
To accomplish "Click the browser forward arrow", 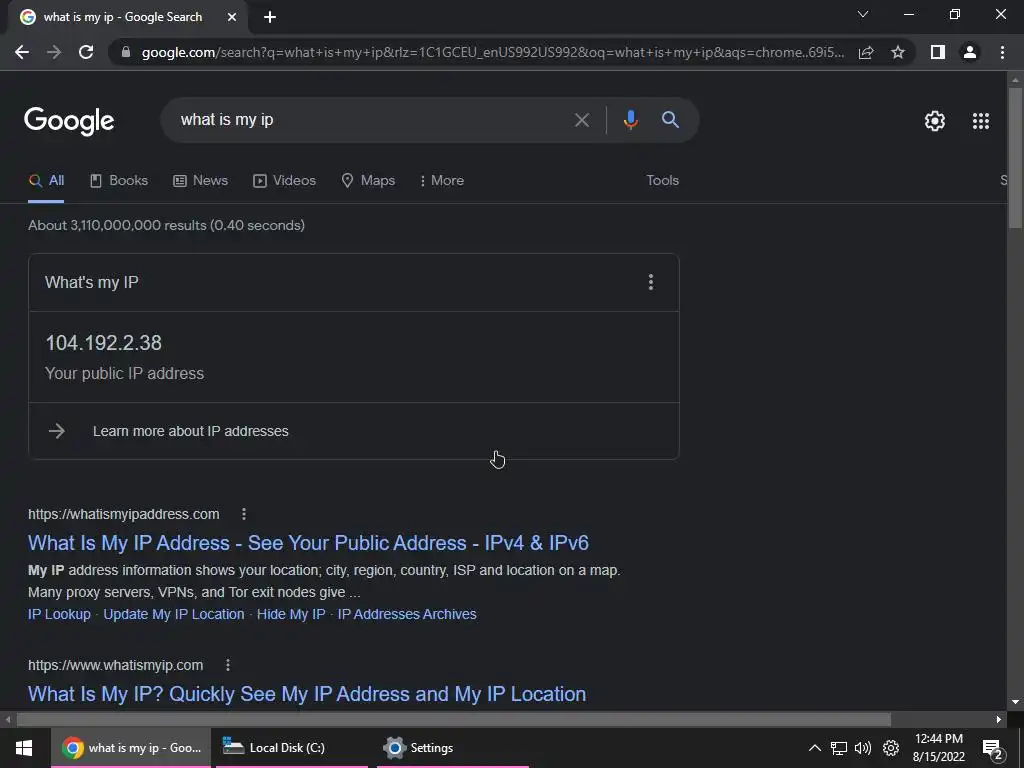I will pos(54,52).
